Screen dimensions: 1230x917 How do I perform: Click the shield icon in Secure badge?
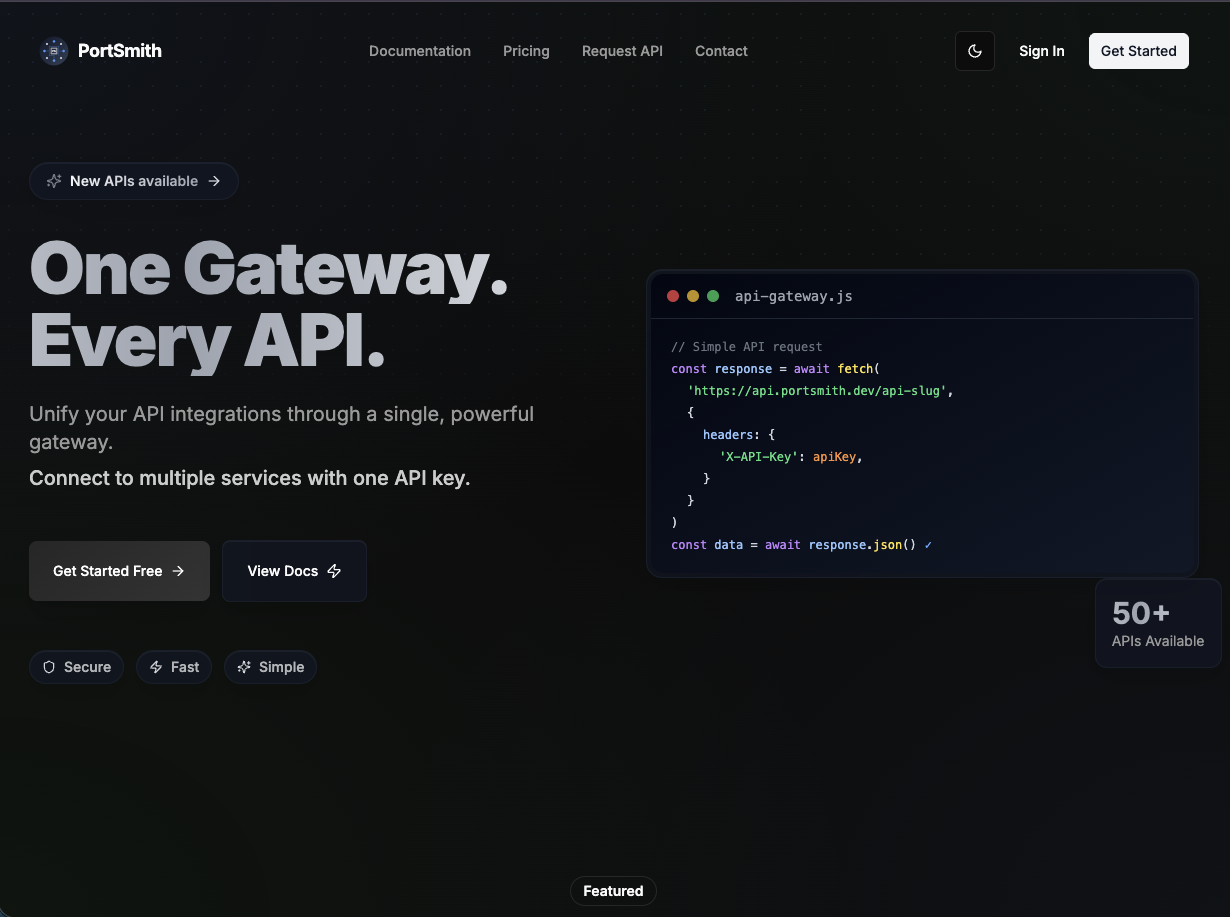pos(48,667)
